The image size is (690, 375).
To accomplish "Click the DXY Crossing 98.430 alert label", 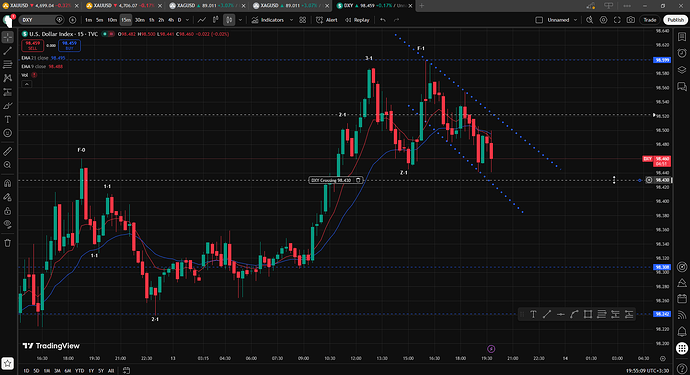I will coord(336,180).
